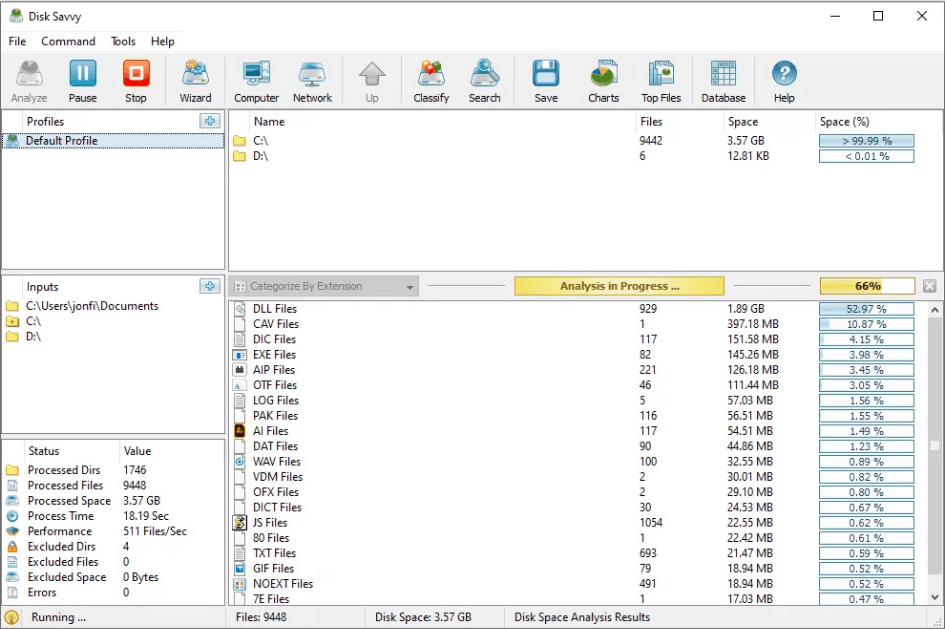Sort by the Name column header

269,122
